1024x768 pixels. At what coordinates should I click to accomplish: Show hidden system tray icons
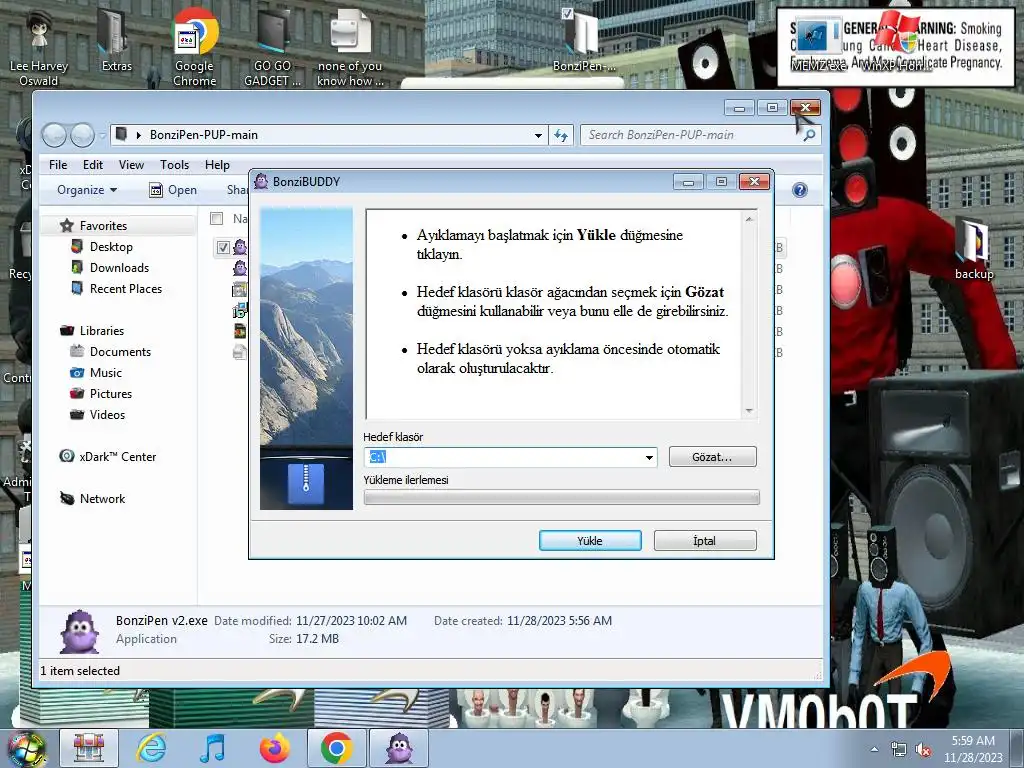tap(874, 750)
